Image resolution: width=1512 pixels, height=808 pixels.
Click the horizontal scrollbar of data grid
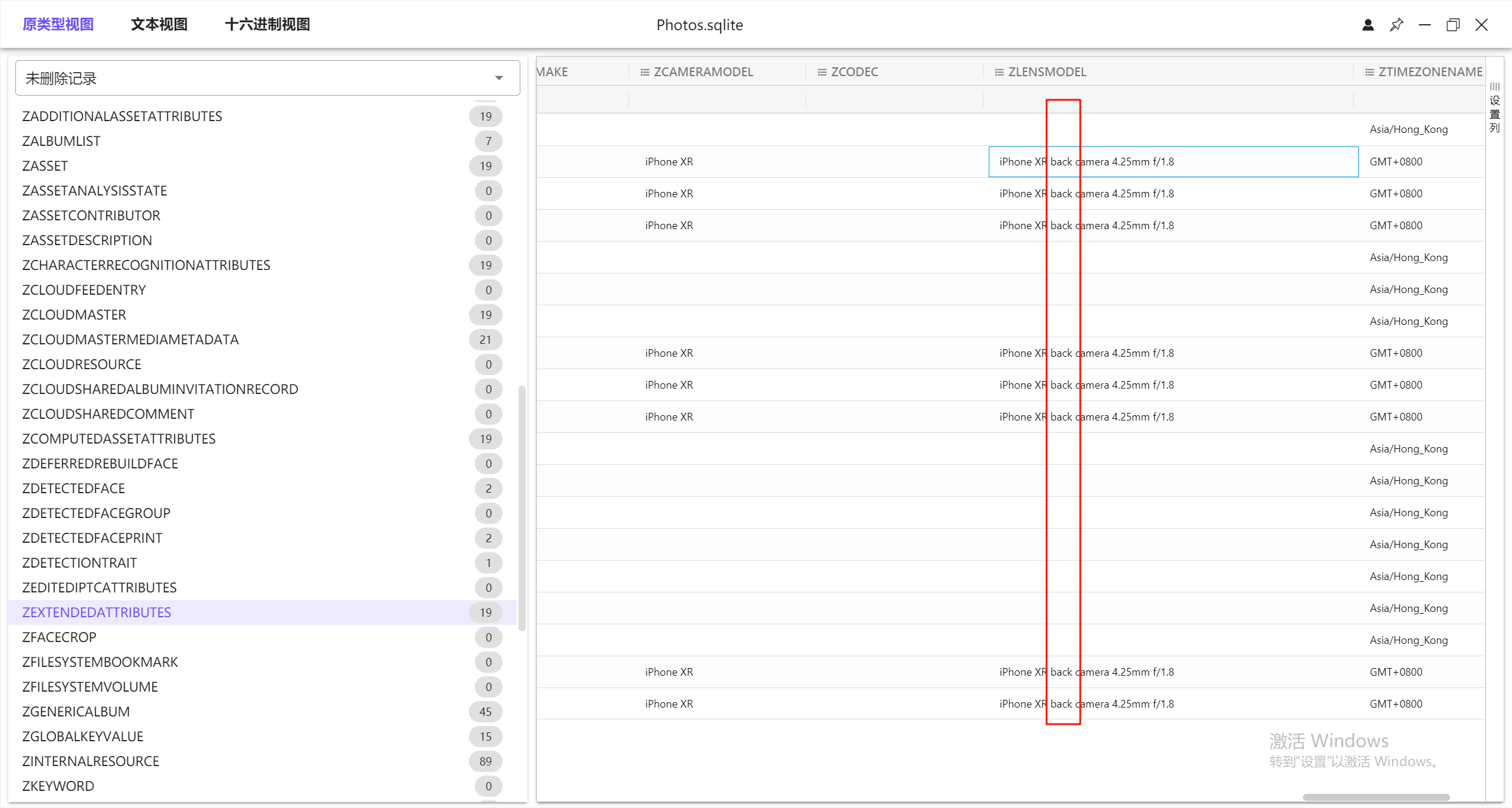(1376, 797)
